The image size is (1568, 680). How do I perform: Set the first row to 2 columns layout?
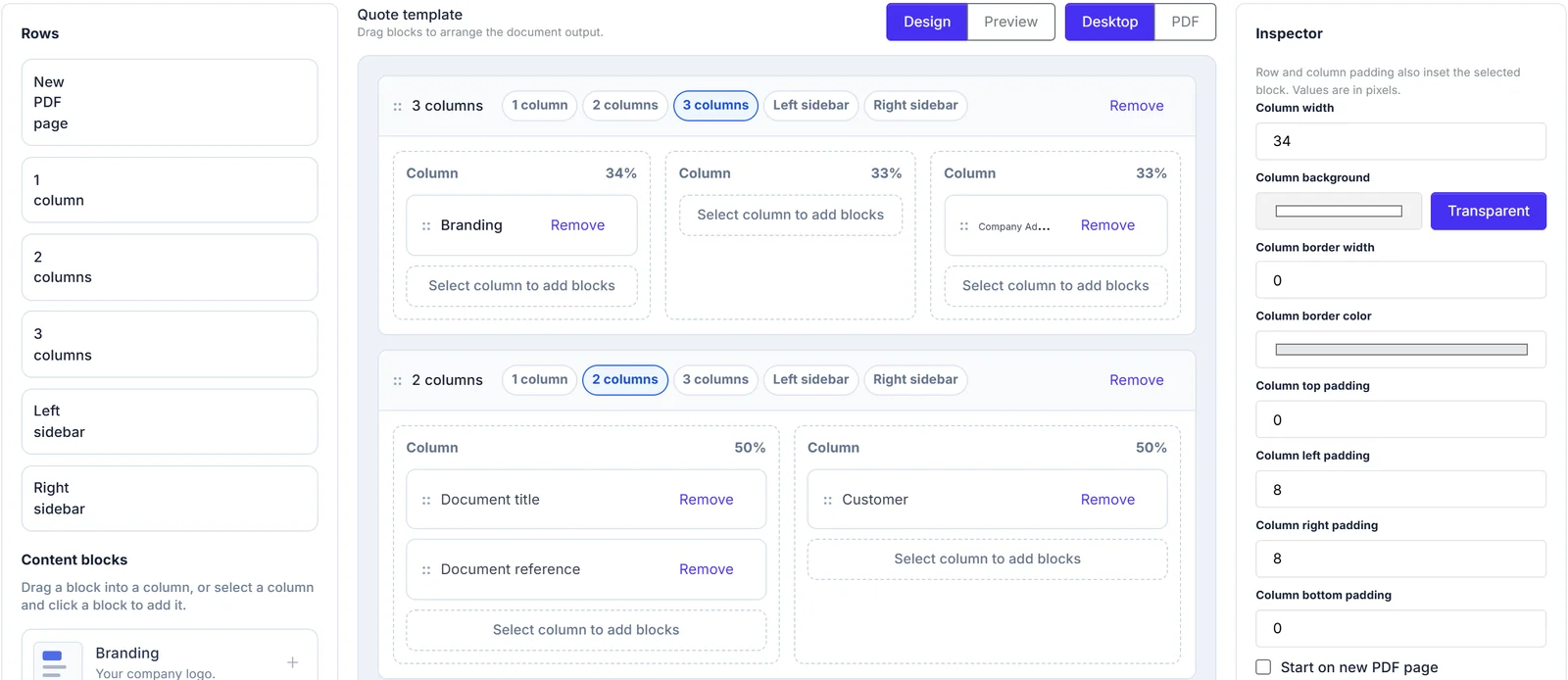click(625, 106)
